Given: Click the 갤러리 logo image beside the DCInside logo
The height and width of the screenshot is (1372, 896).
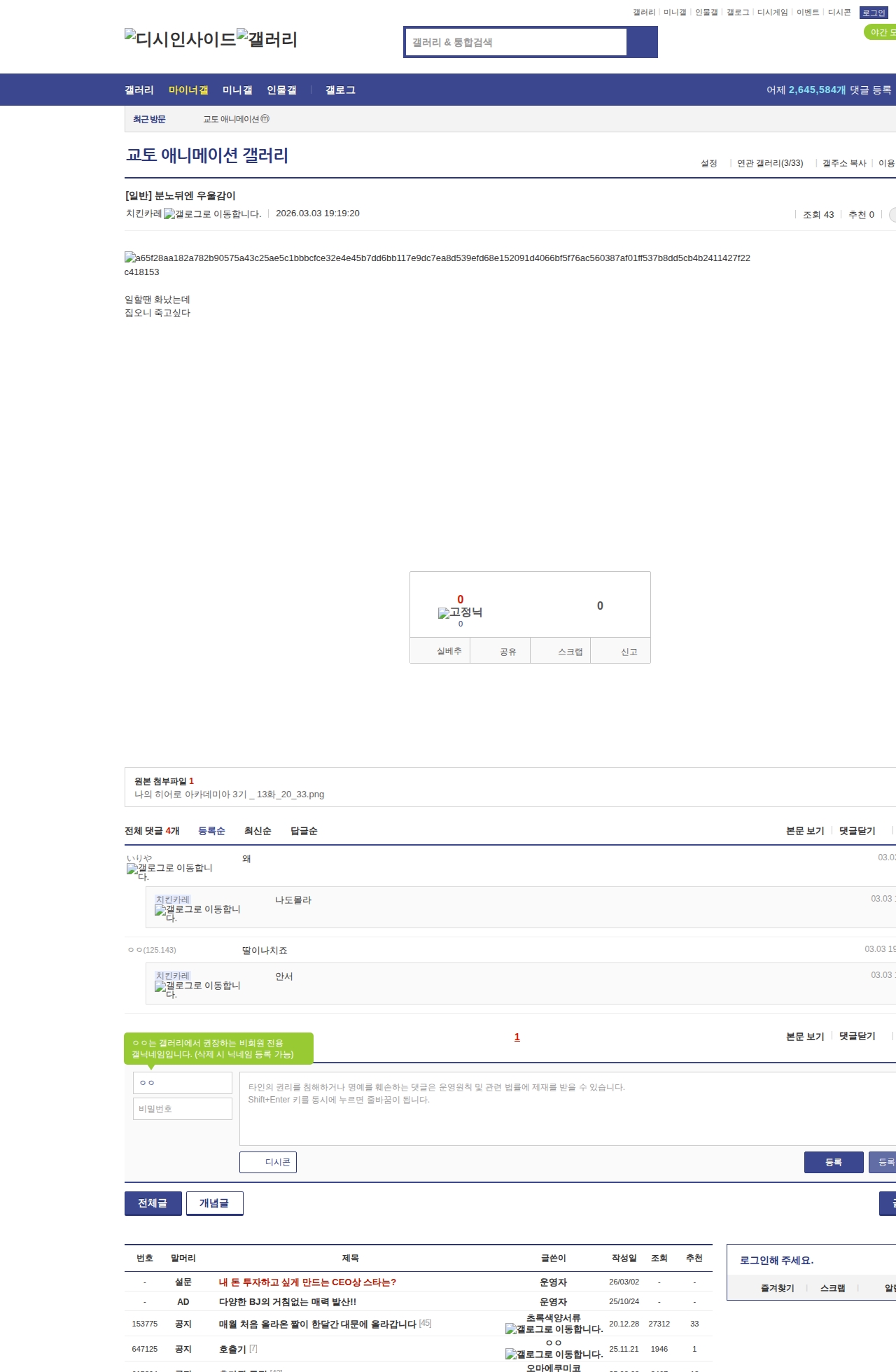Looking at the screenshot, I should (267, 39).
